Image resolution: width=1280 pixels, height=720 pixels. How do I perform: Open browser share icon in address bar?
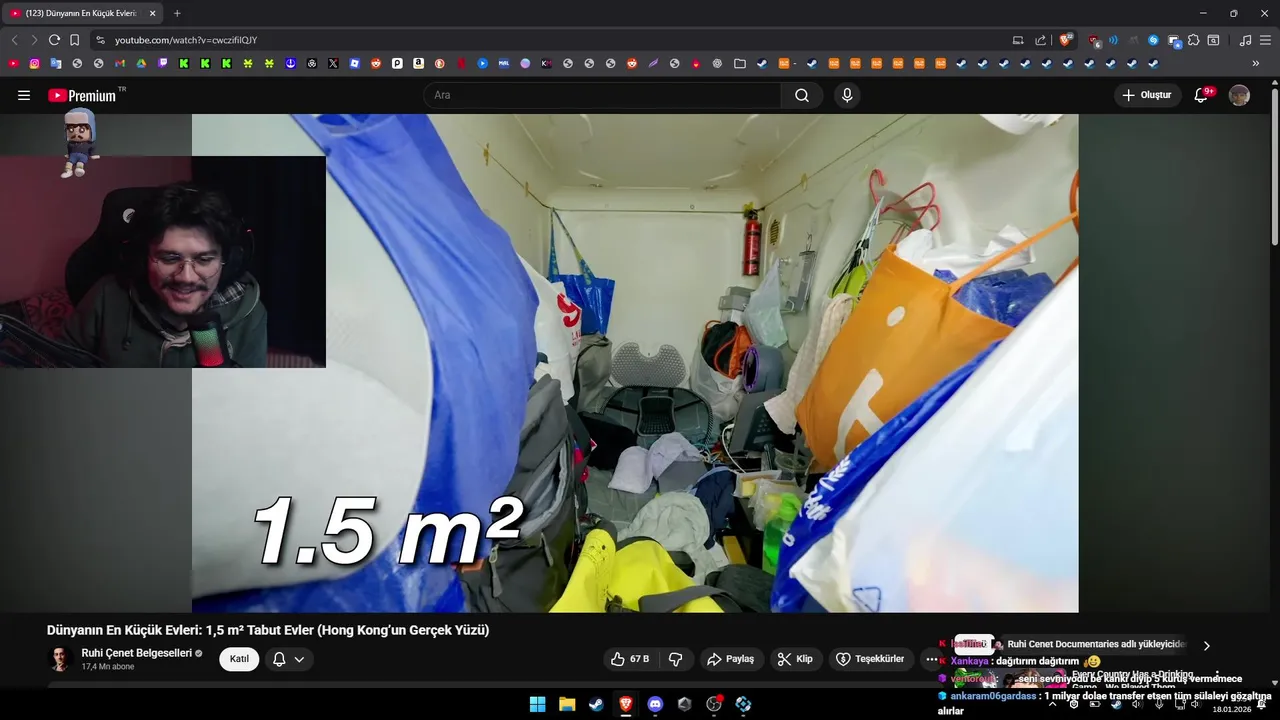[x=1041, y=40]
